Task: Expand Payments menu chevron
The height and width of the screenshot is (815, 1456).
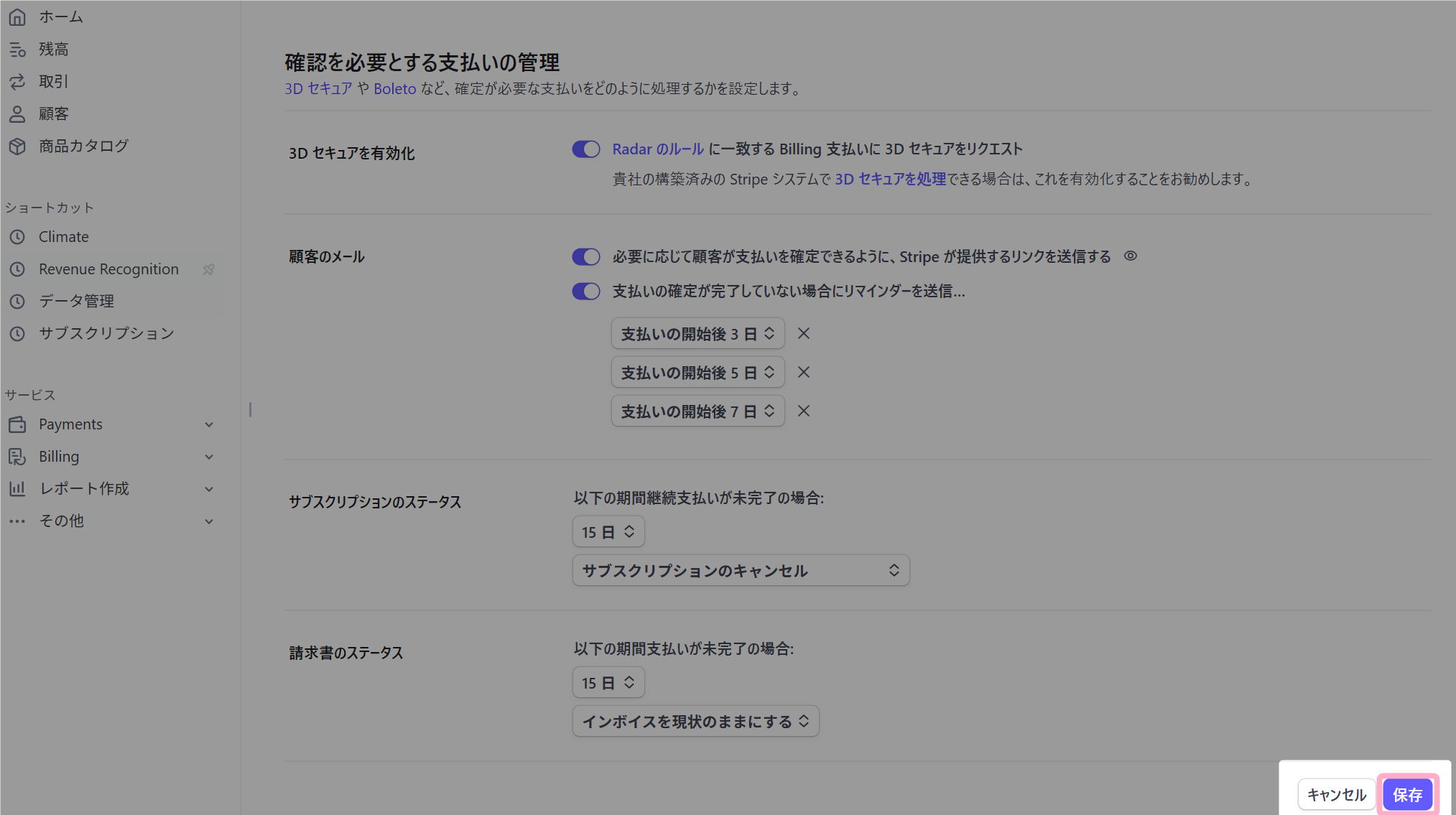Action: pyautogui.click(x=209, y=424)
